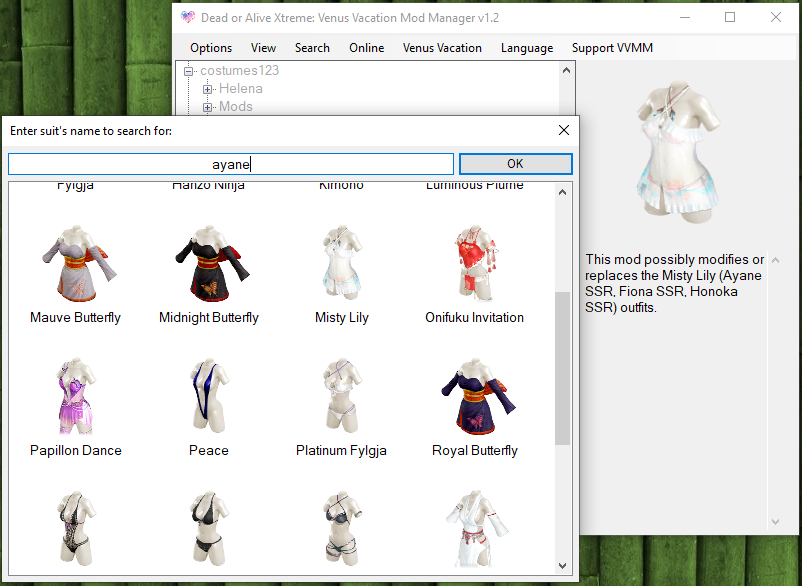Viewport: 802px width, 586px height.
Task: Close the suit search dialog
Action: click(x=564, y=130)
